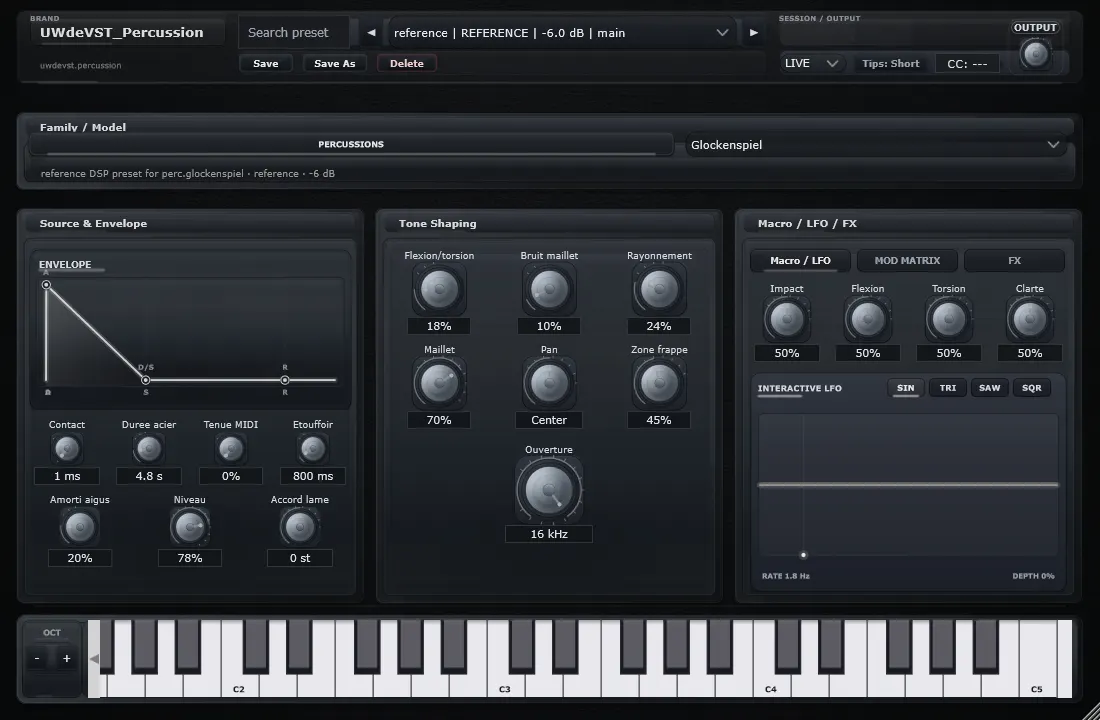Click the interactive LFO waveform line
This screenshot has width=1100, height=720.
[x=908, y=484]
